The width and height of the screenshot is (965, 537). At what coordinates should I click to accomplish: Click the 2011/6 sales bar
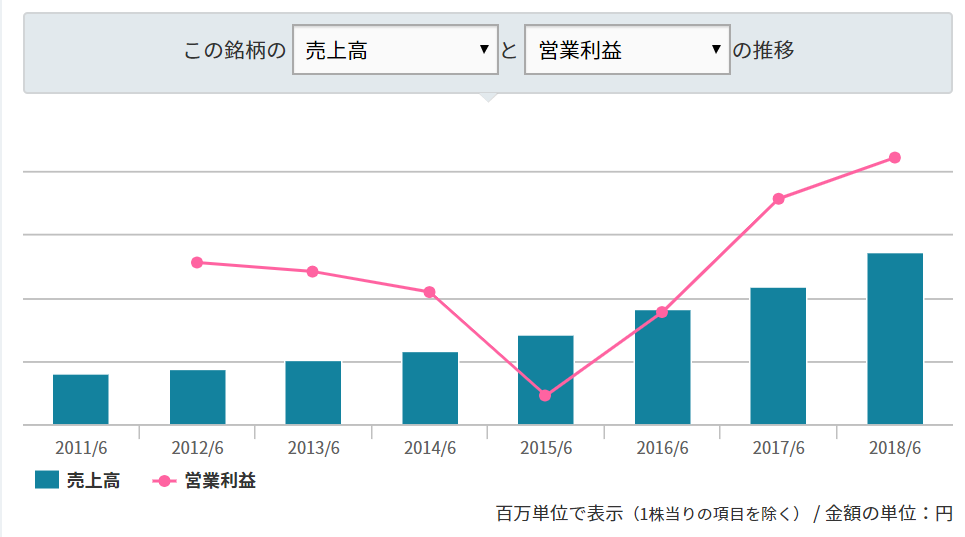click(81, 400)
